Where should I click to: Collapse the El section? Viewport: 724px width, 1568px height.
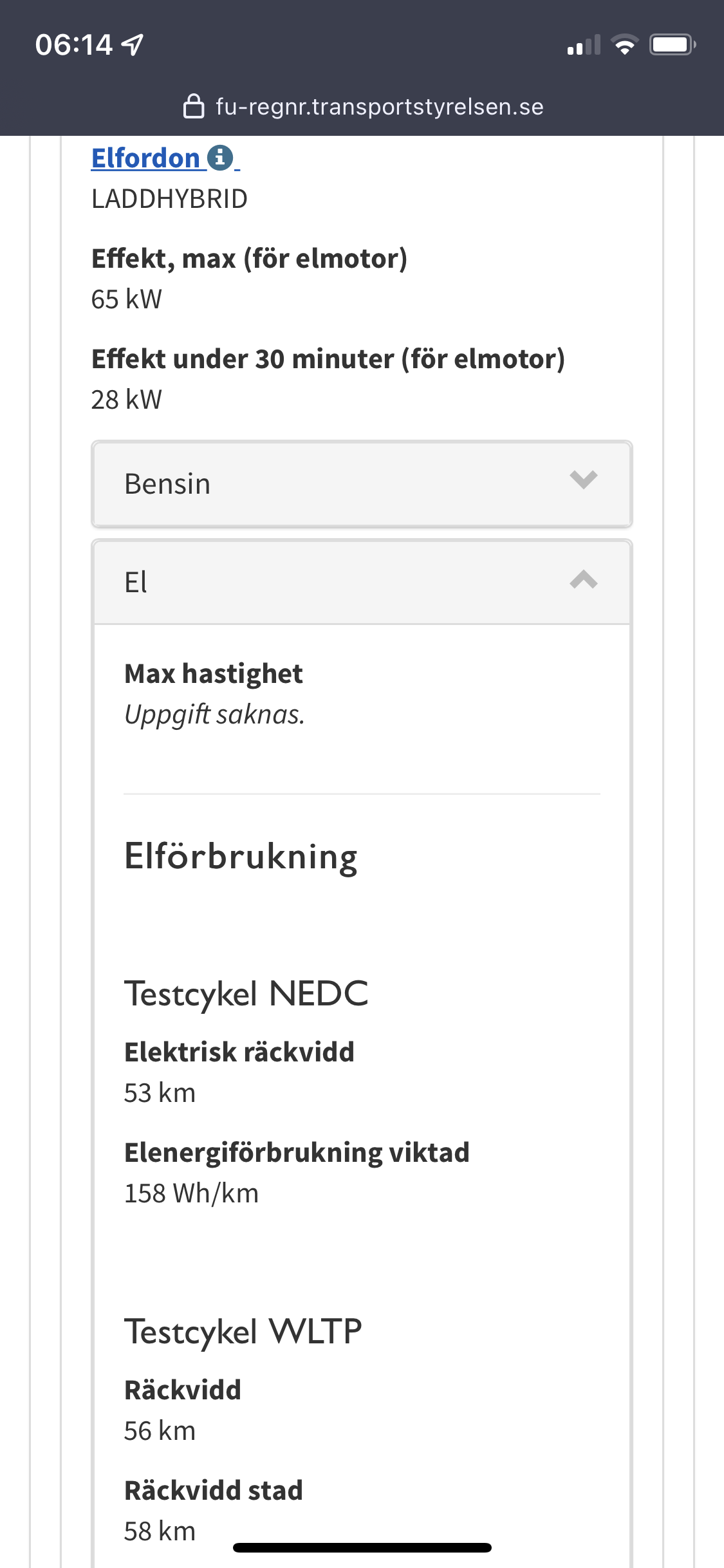click(x=362, y=582)
